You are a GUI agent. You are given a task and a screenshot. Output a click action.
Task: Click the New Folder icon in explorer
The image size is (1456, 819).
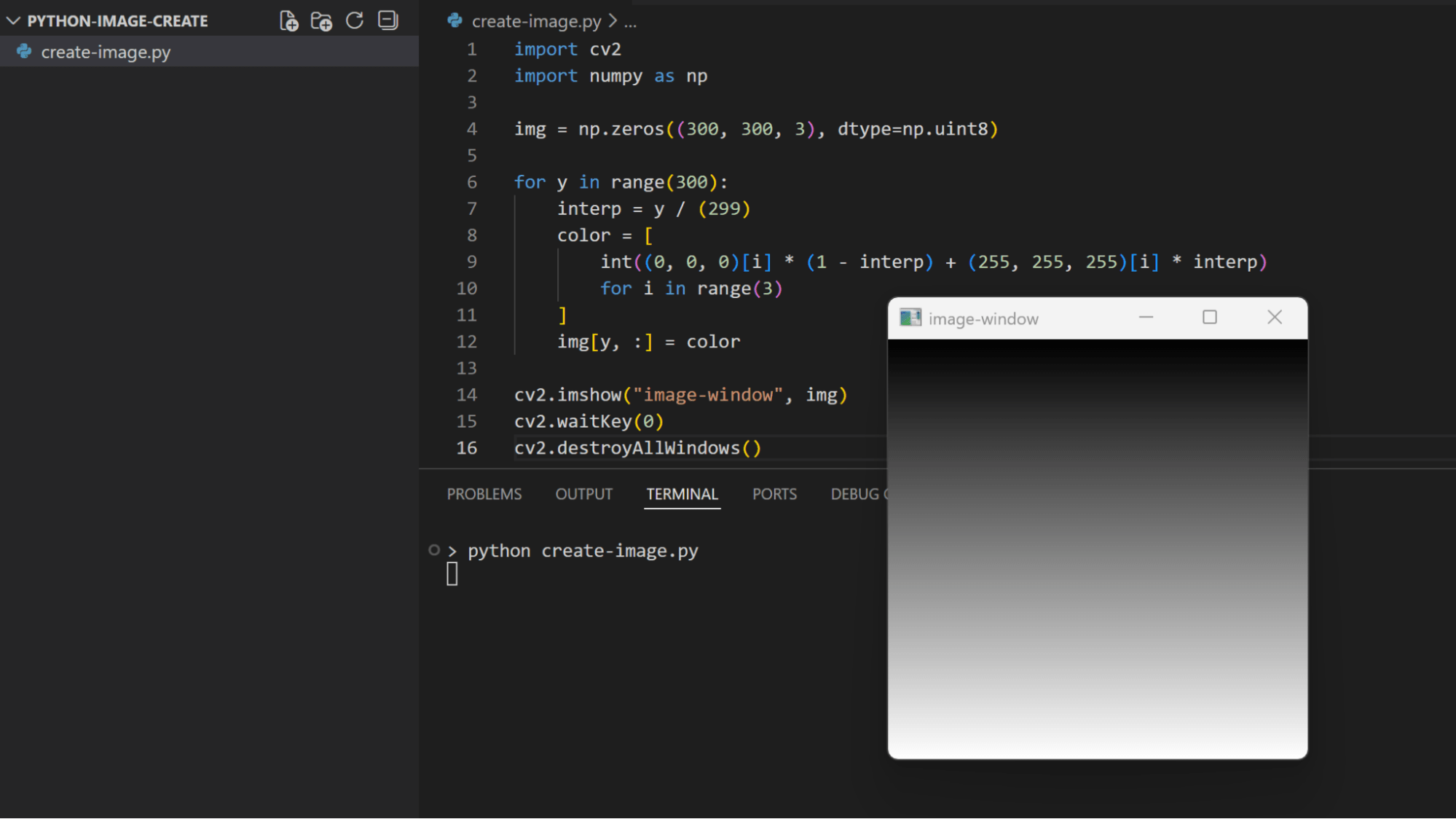321,21
